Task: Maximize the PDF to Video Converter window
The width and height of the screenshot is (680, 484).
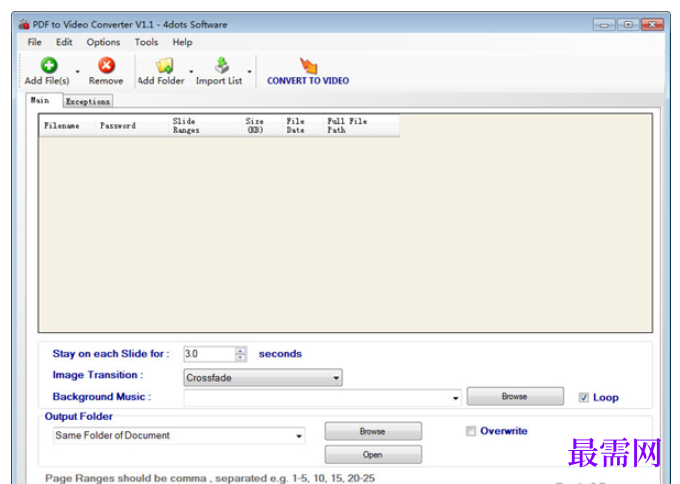Action: point(628,25)
